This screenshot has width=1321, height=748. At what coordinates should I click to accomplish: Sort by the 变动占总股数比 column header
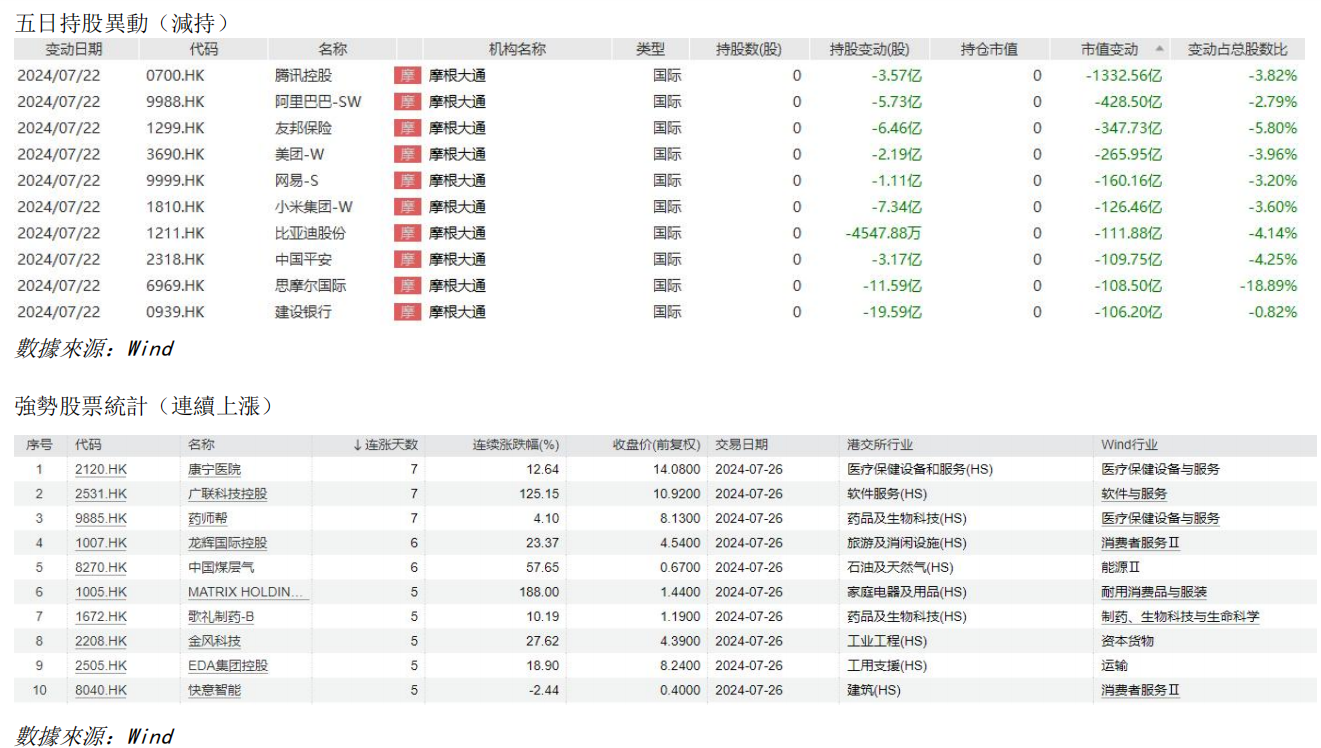[x=1238, y=49]
